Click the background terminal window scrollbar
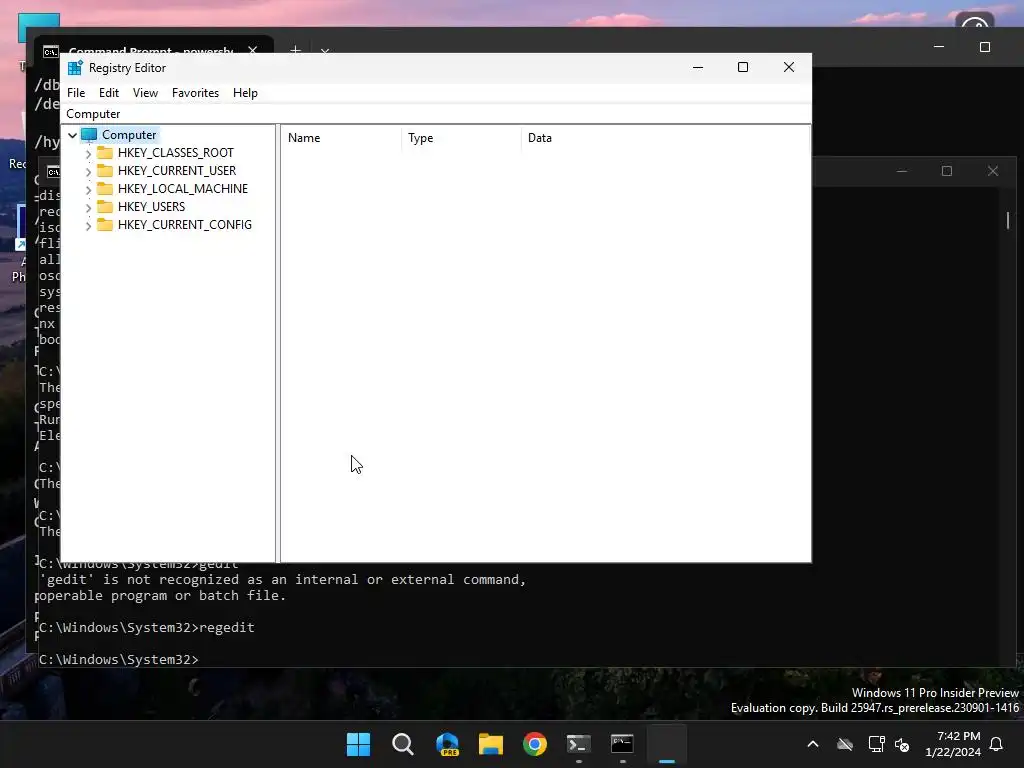1024x768 pixels. (x=1008, y=221)
